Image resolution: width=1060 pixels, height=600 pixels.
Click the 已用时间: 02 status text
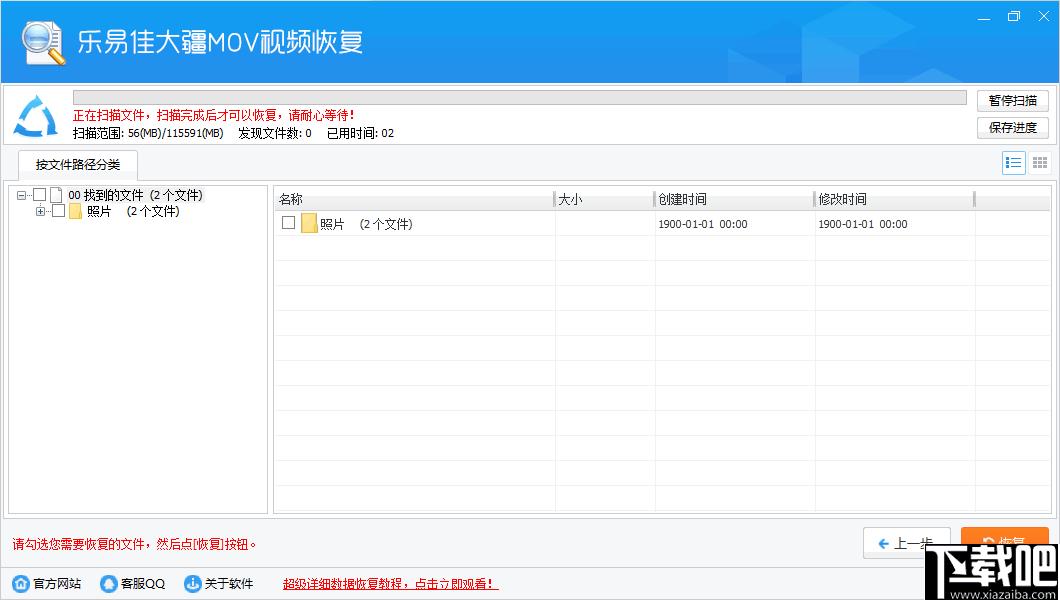(360, 133)
